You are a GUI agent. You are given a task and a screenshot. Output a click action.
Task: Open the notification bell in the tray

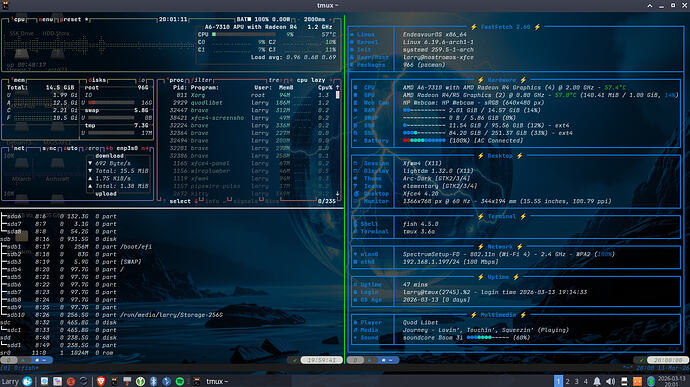tap(597, 381)
